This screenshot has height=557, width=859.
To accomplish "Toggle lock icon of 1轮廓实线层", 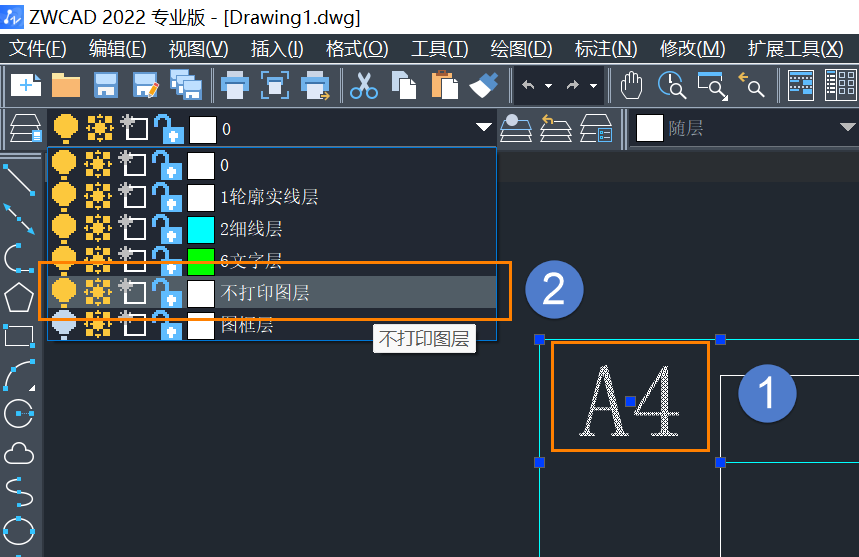I will point(167,197).
